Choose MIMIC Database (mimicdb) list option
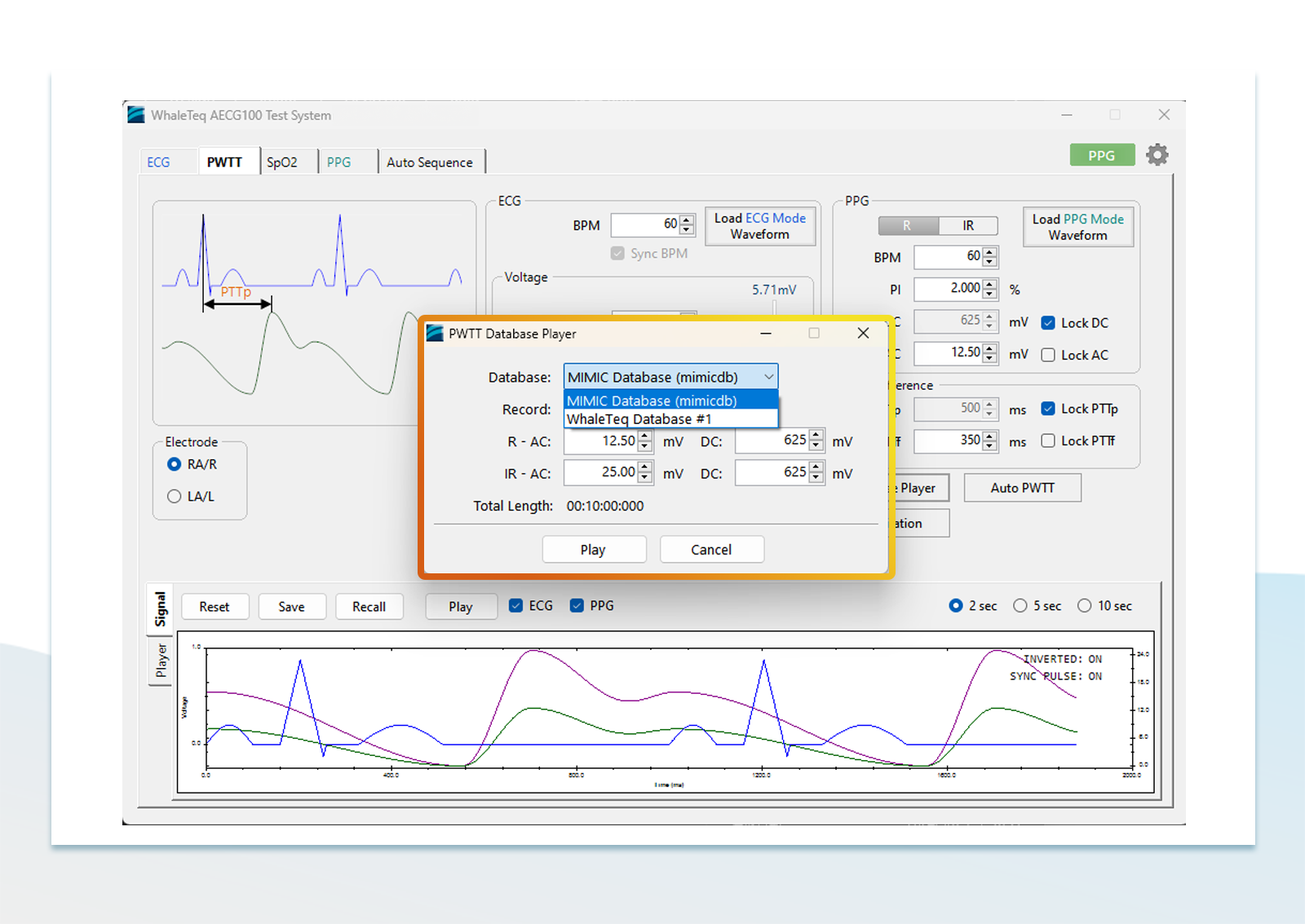 click(x=670, y=400)
